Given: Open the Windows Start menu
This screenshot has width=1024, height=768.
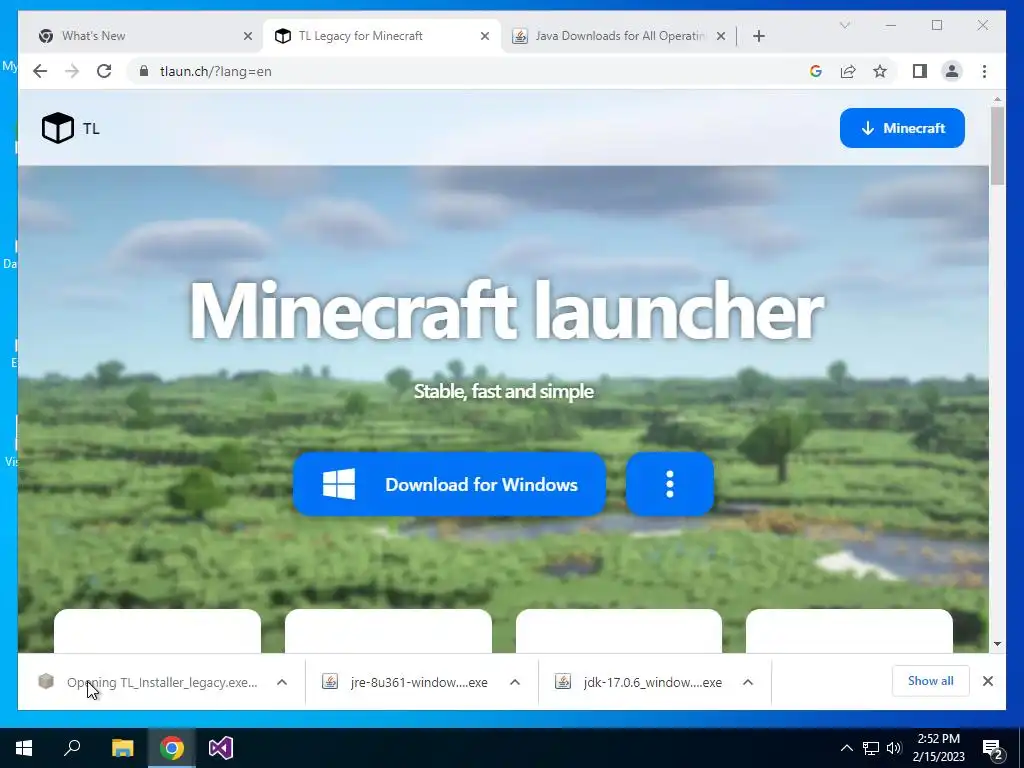Looking at the screenshot, I should (24, 748).
